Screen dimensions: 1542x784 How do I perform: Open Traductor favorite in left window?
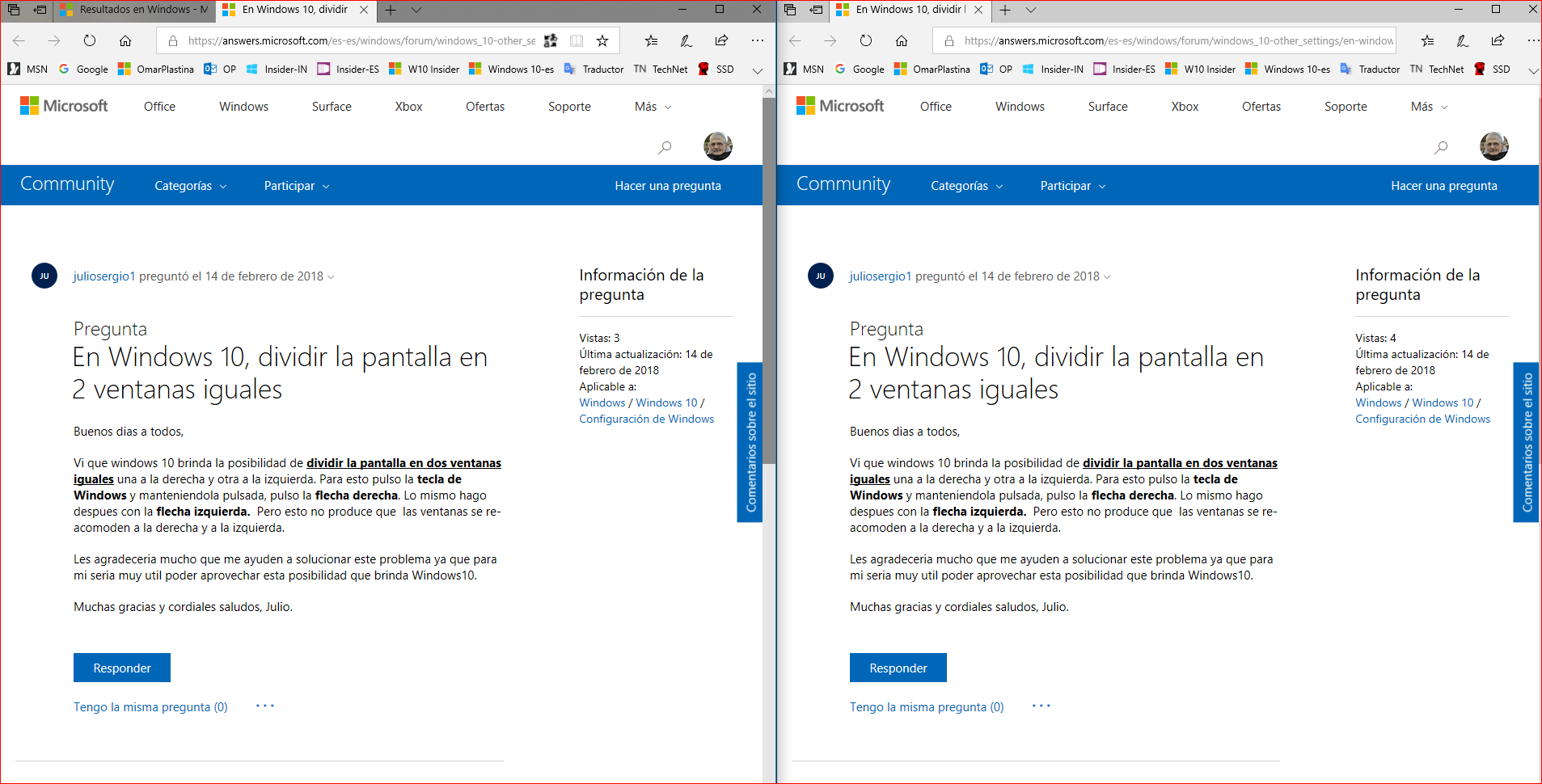(594, 70)
